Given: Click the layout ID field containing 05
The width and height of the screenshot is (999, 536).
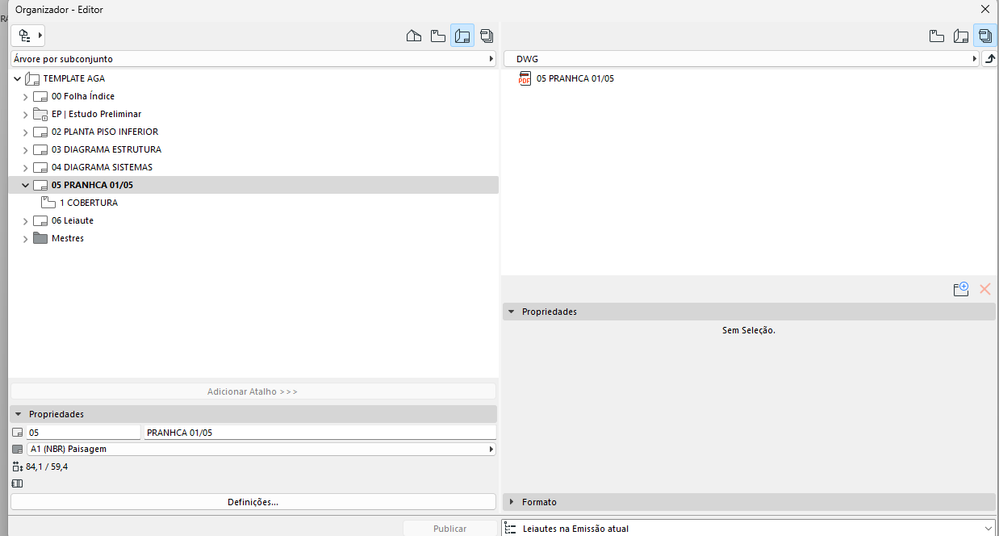Looking at the screenshot, I should [x=83, y=433].
